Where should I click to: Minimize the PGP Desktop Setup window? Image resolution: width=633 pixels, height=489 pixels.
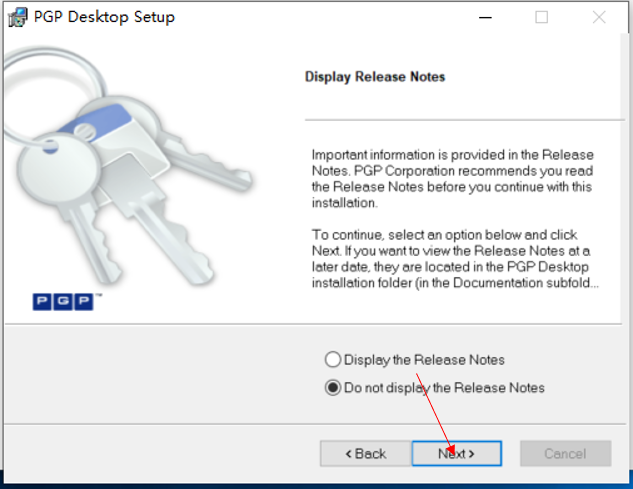click(485, 17)
